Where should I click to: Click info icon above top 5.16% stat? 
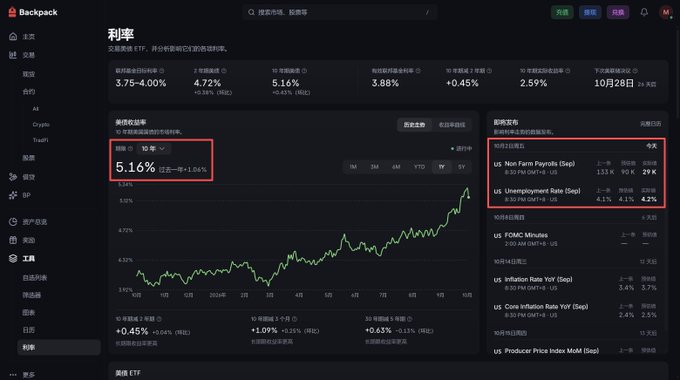304,70
